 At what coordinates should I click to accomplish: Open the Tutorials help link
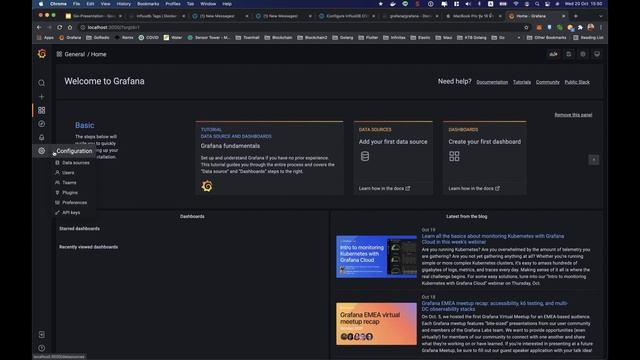522,82
